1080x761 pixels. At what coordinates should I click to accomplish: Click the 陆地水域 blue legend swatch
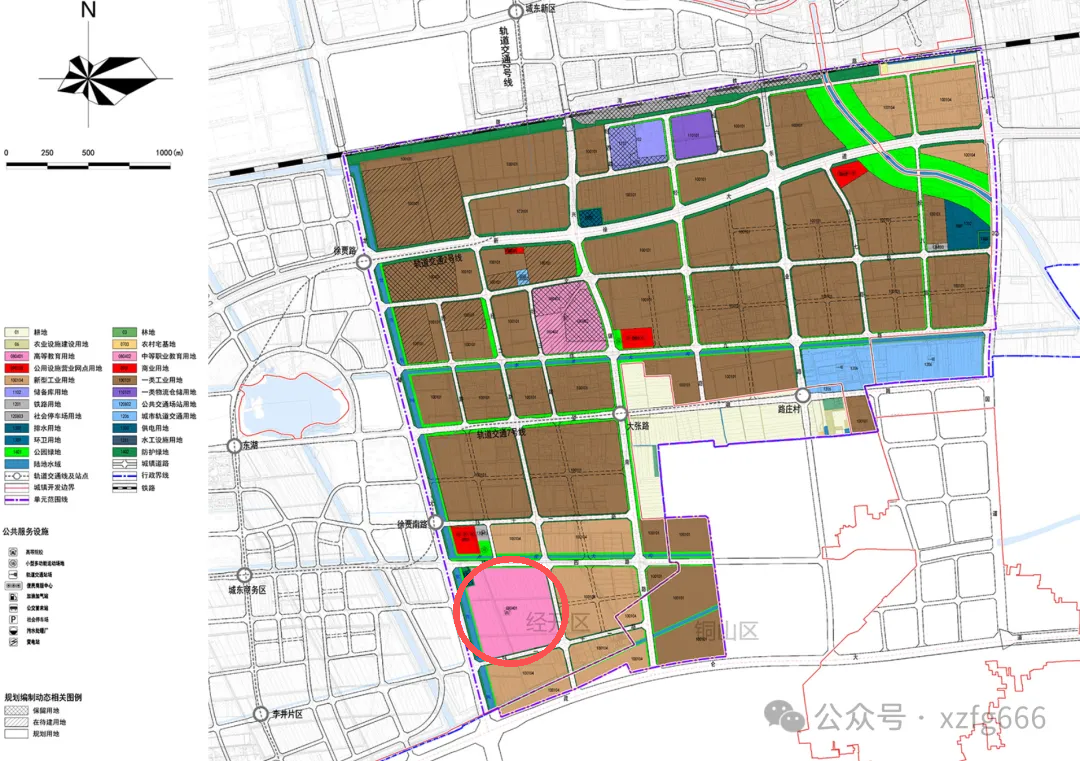[17, 464]
